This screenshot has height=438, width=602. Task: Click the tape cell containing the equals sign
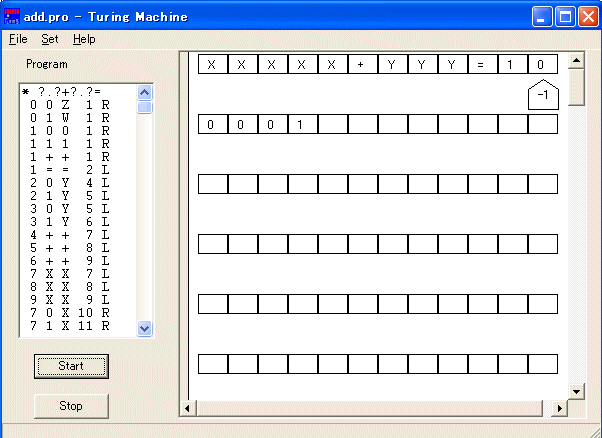click(x=481, y=65)
